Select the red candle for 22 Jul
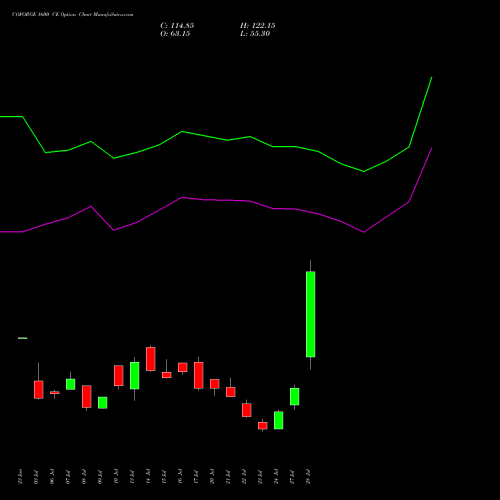Screen dimensions: 500x500 point(247,410)
